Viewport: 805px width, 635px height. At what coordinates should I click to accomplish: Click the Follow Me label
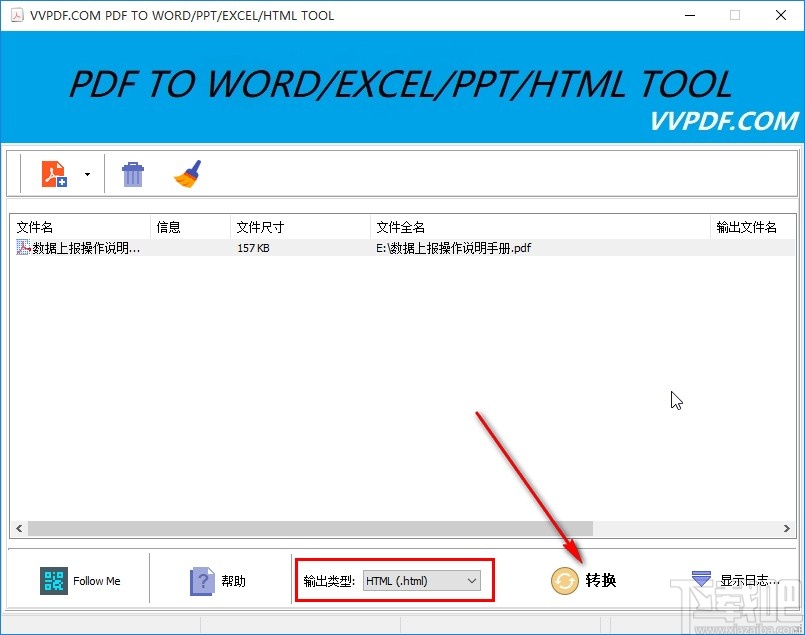click(98, 581)
